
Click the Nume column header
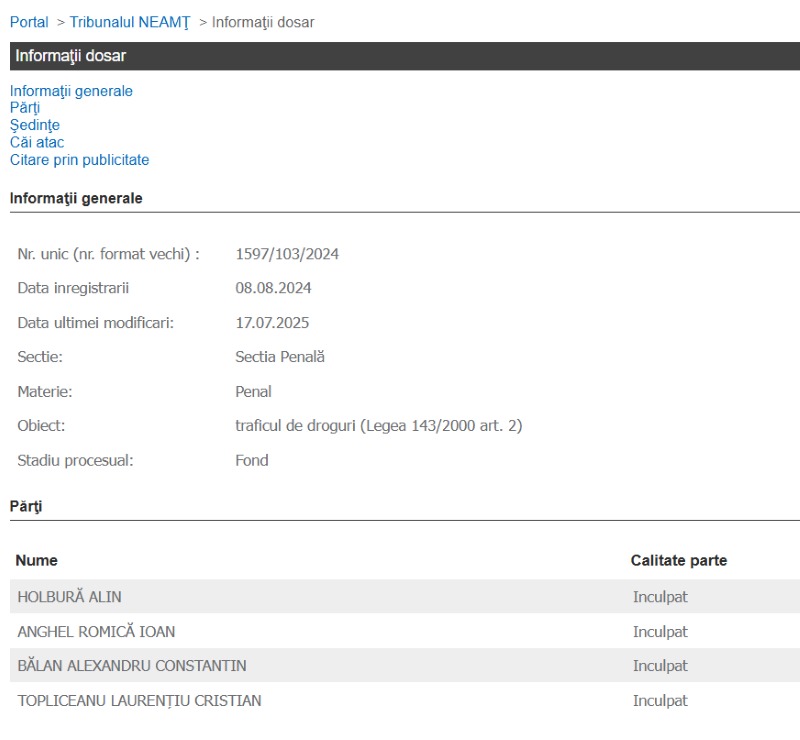click(x=37, y=561)
